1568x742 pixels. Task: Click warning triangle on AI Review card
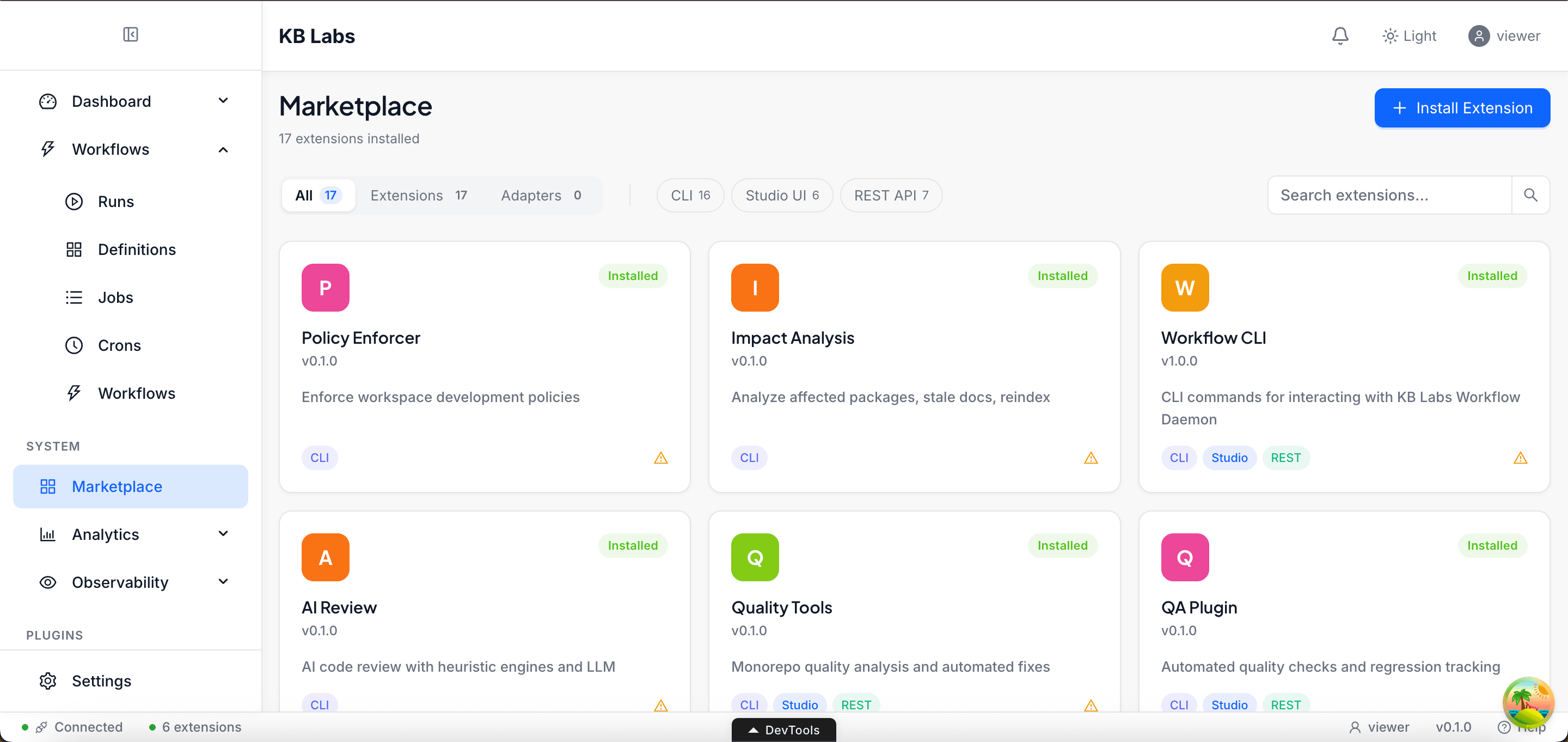point(661,705)
